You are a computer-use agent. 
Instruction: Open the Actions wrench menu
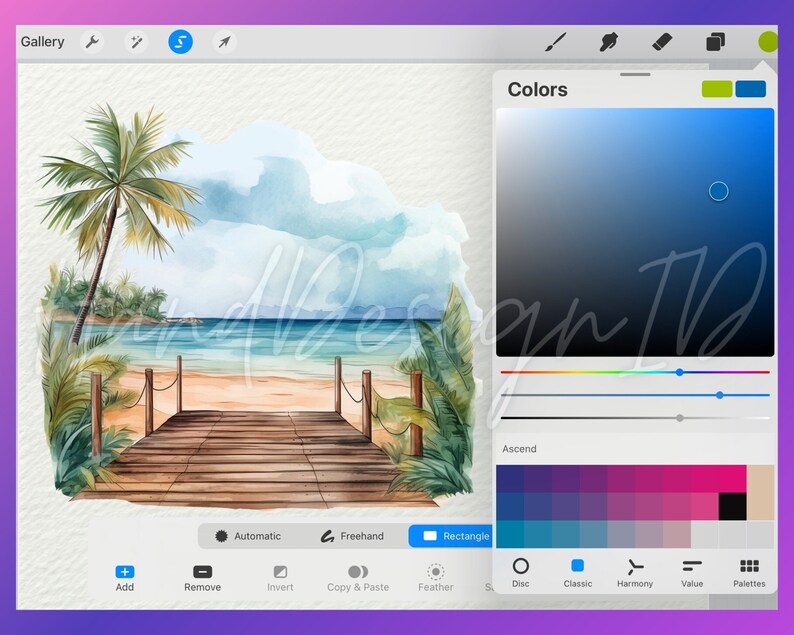pyautogui.click(x=92, y=42)
